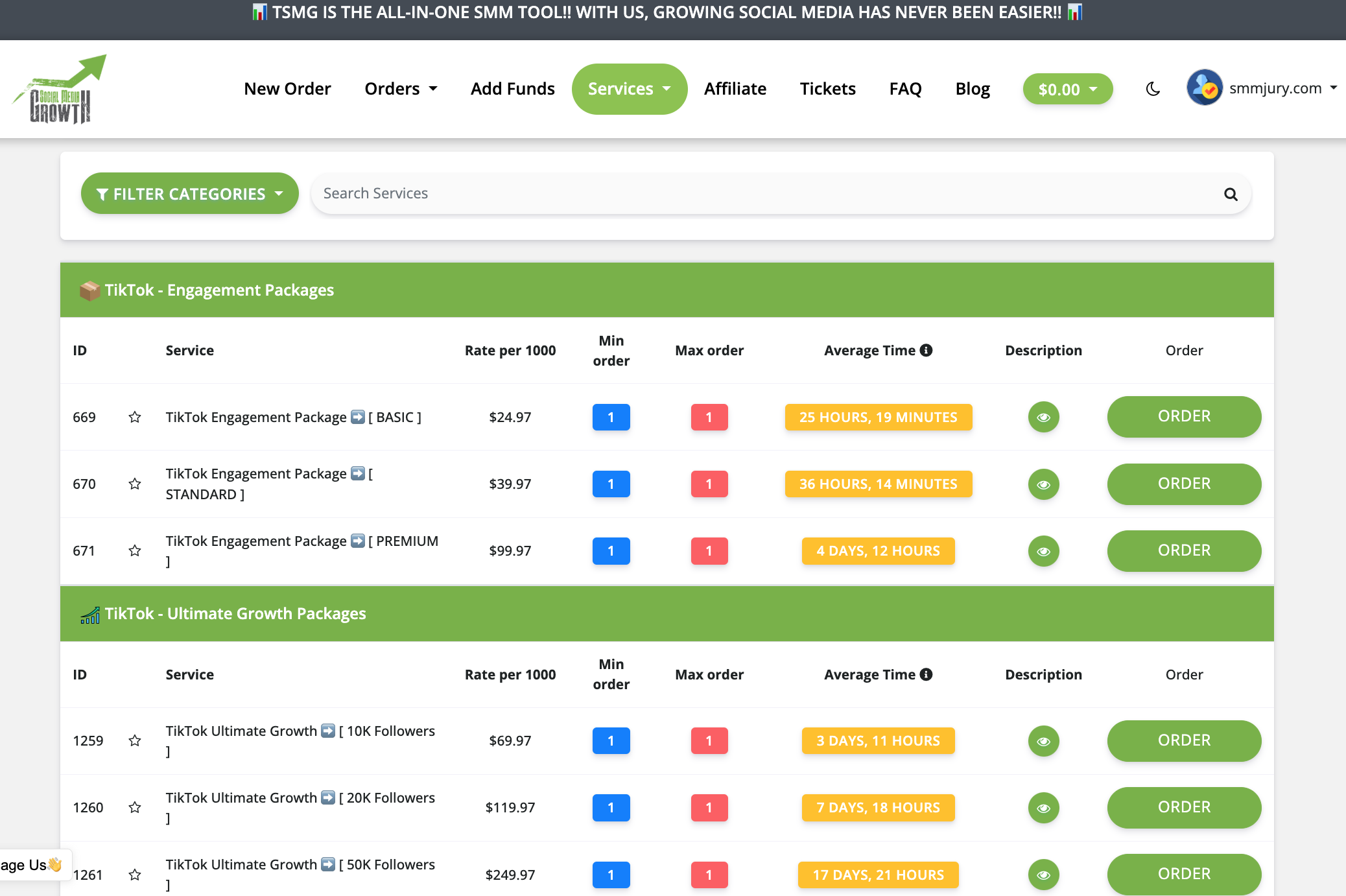
Task: Click the 1261 service ID
Action: tap(88, 875)
